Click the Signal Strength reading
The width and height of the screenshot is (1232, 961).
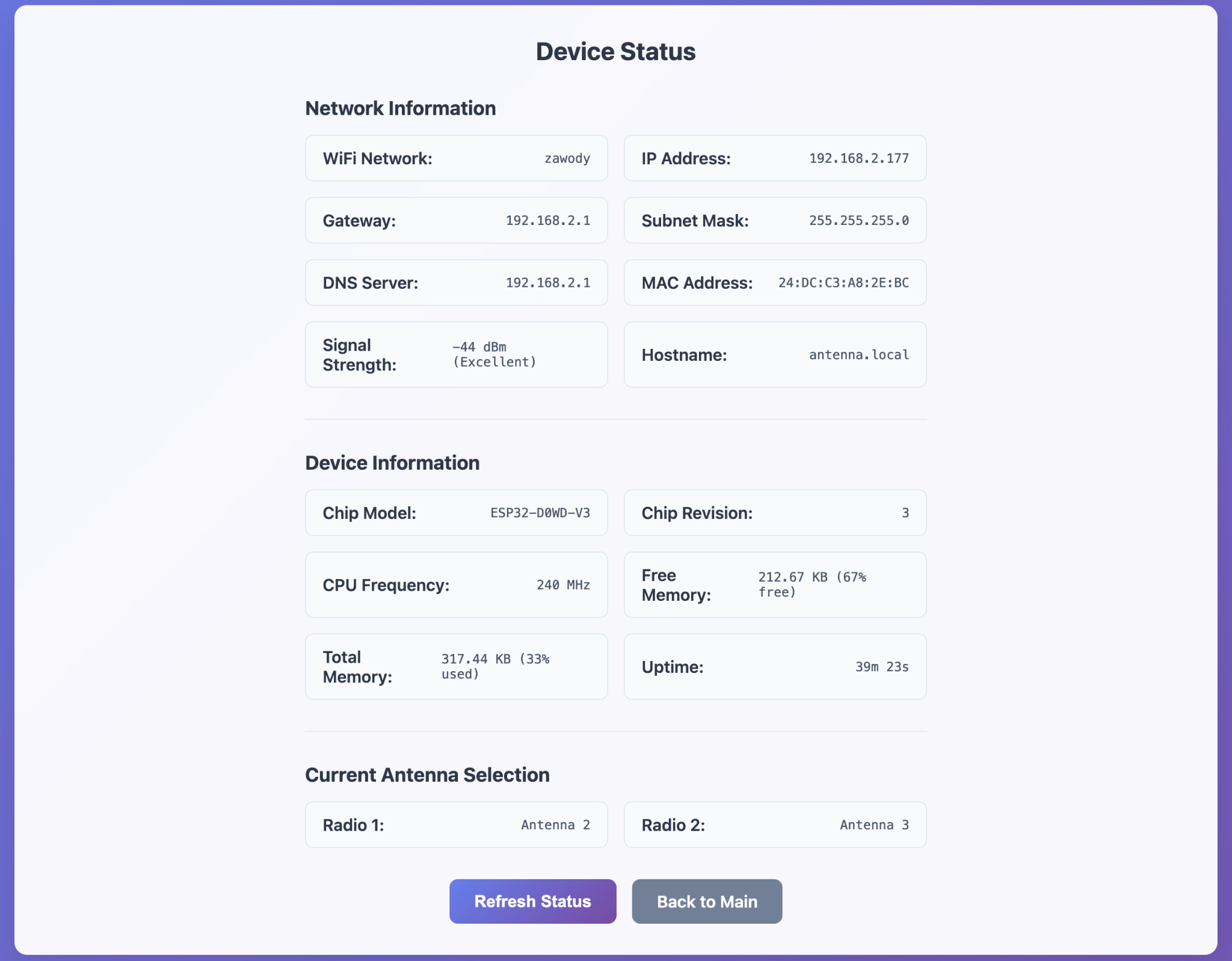click(x=494, y=354)
